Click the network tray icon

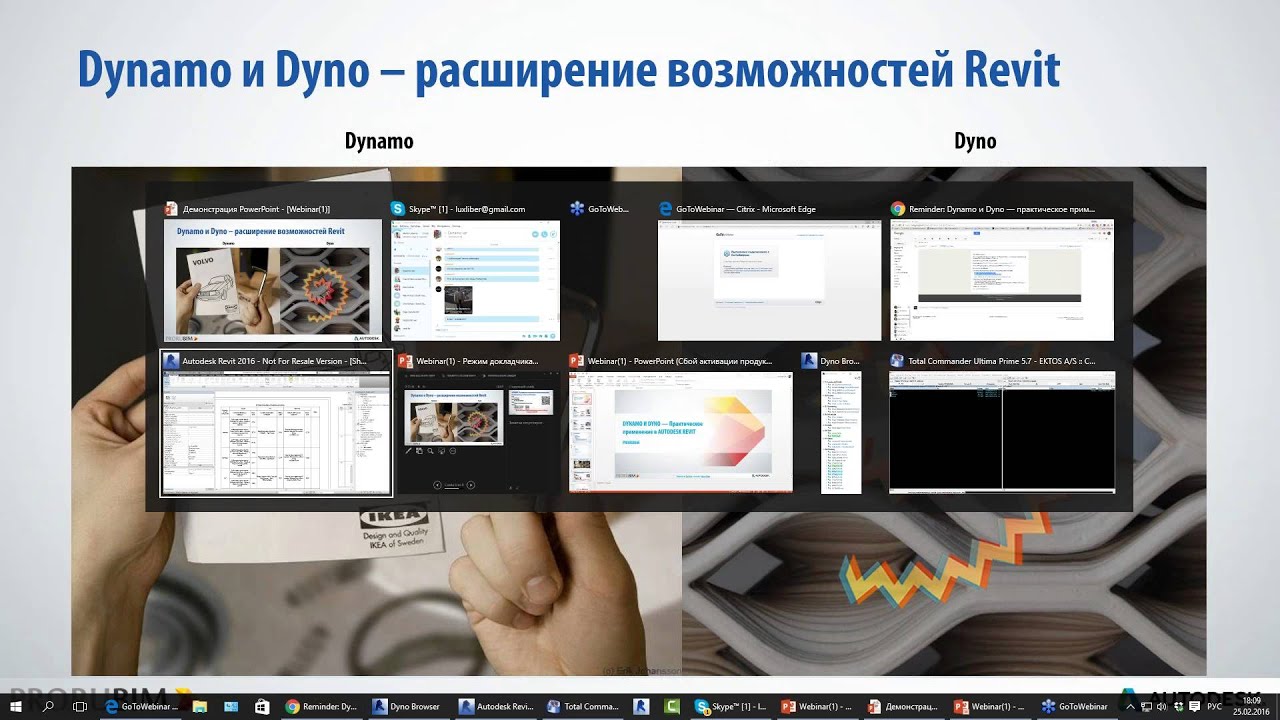[x=1147, y=707]
